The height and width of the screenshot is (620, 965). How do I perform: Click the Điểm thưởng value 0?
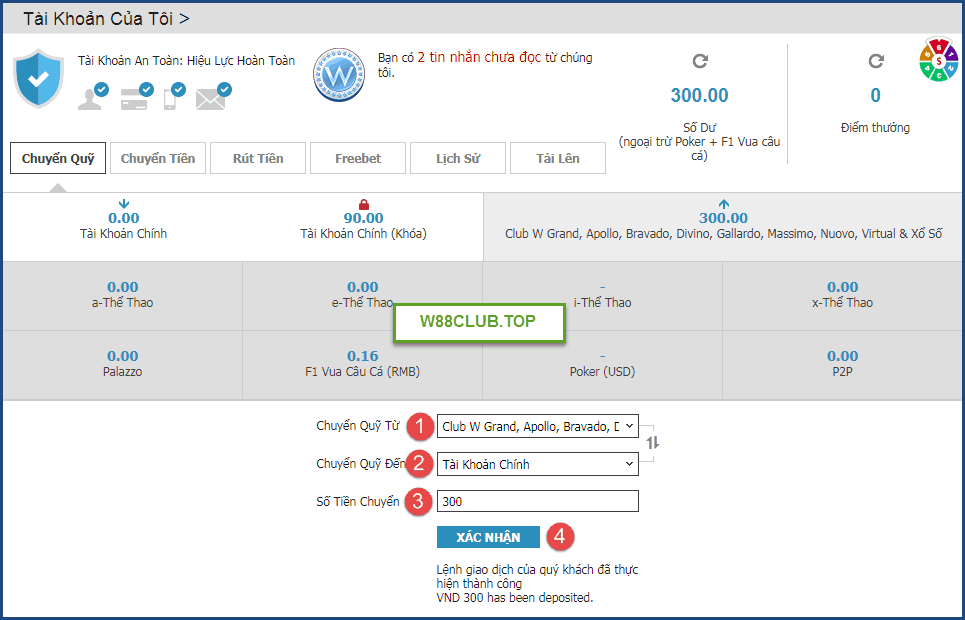coord(876,95)
